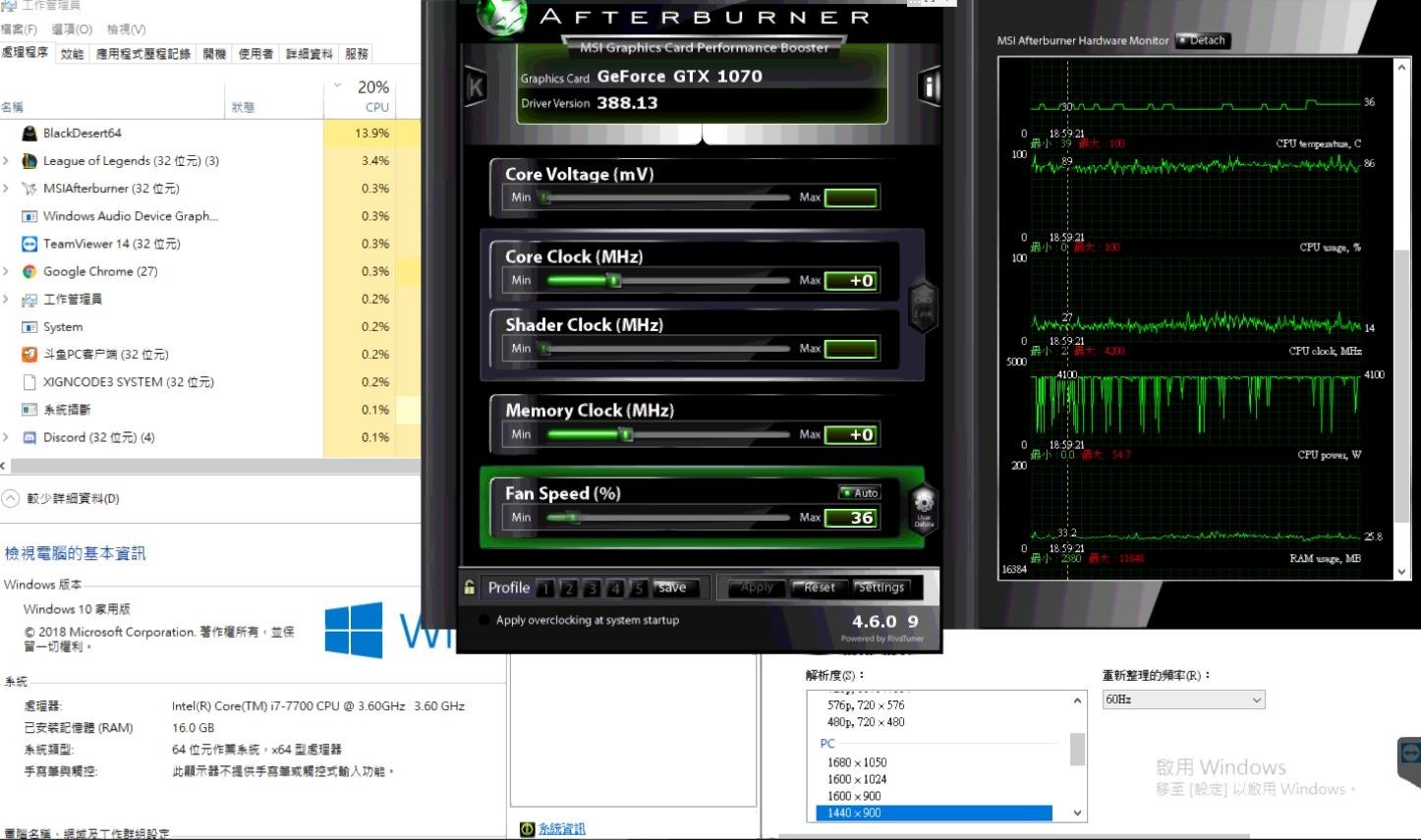
Task: Switch to the 詳細資料 tab
Action: (x=309, y=54)
